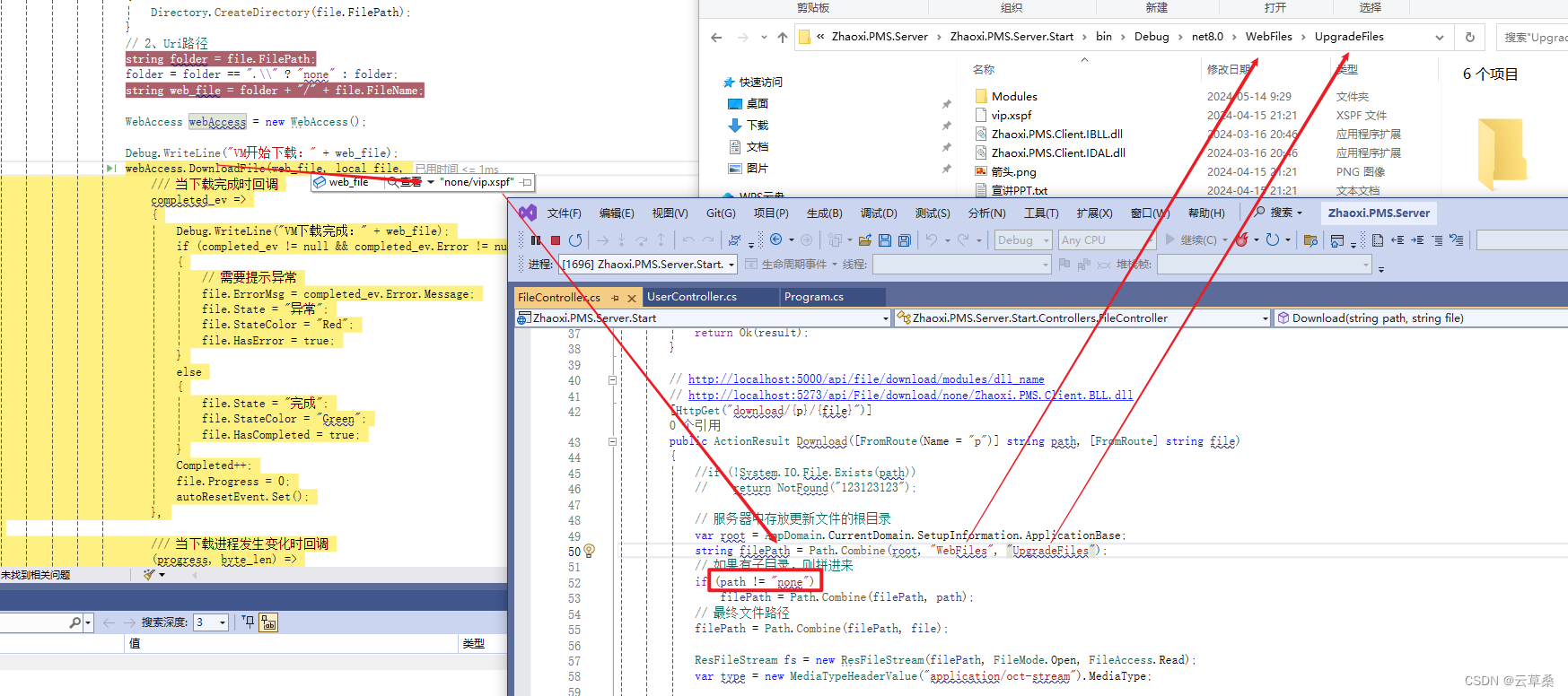Pin the web_file data tip
1568x696 pixels.
(x=527, y=182)
